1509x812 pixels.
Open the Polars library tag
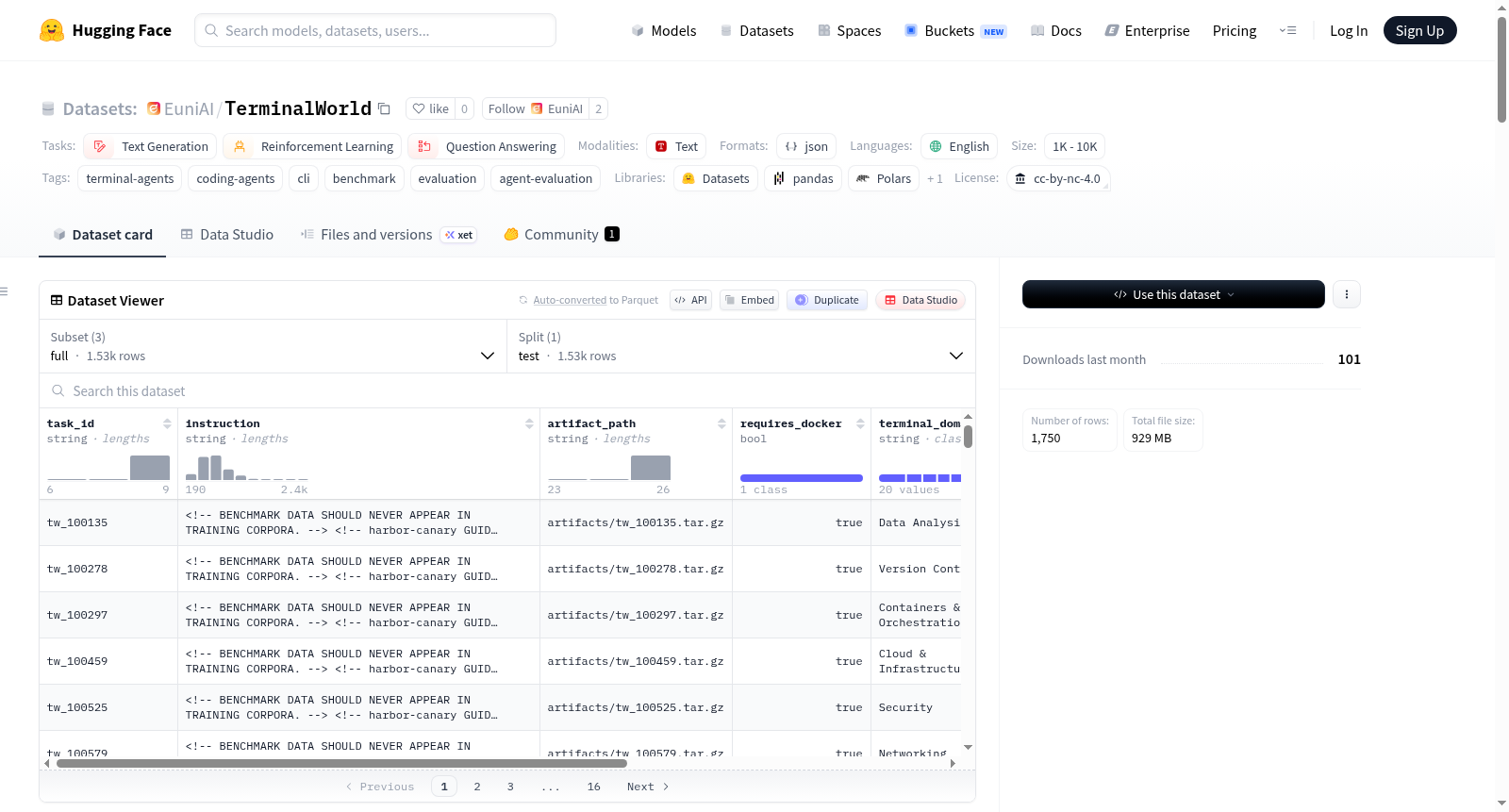tap(884, 178)
